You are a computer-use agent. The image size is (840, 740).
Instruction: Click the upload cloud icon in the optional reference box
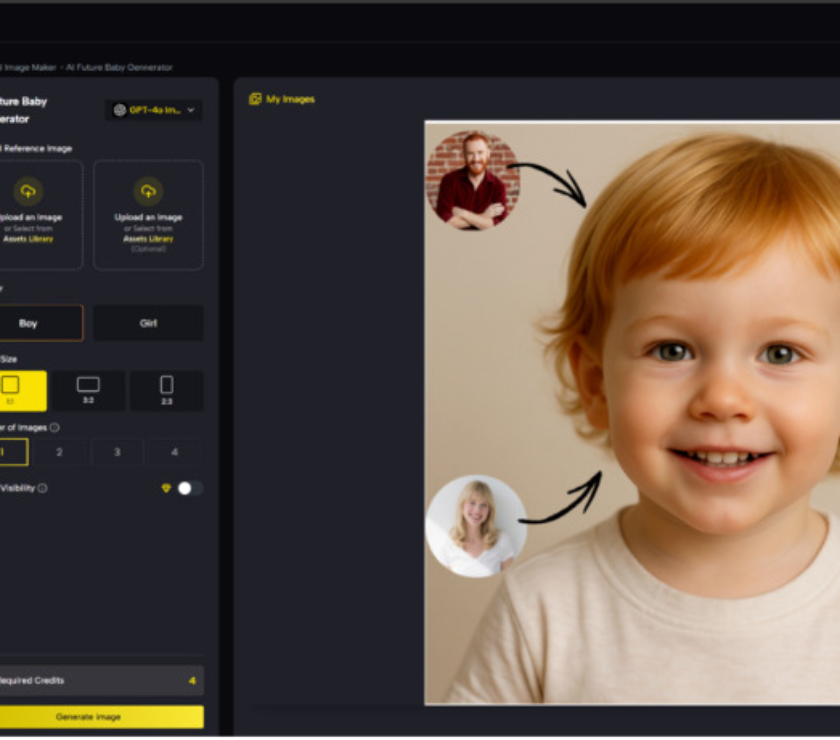tap(148, 190)
